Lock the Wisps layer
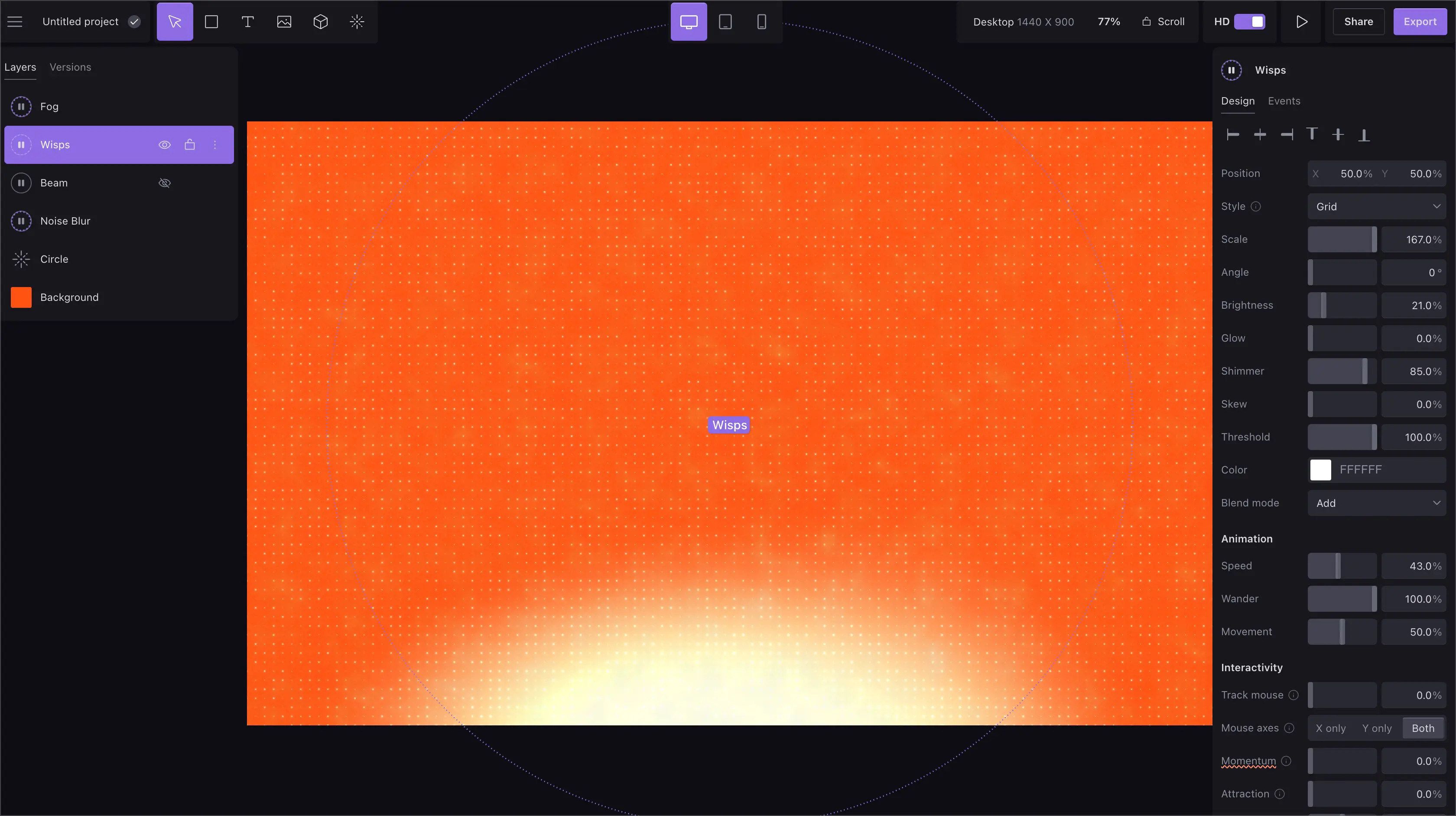The height and width of the screenshot is (816, 1456). point(190,145)
